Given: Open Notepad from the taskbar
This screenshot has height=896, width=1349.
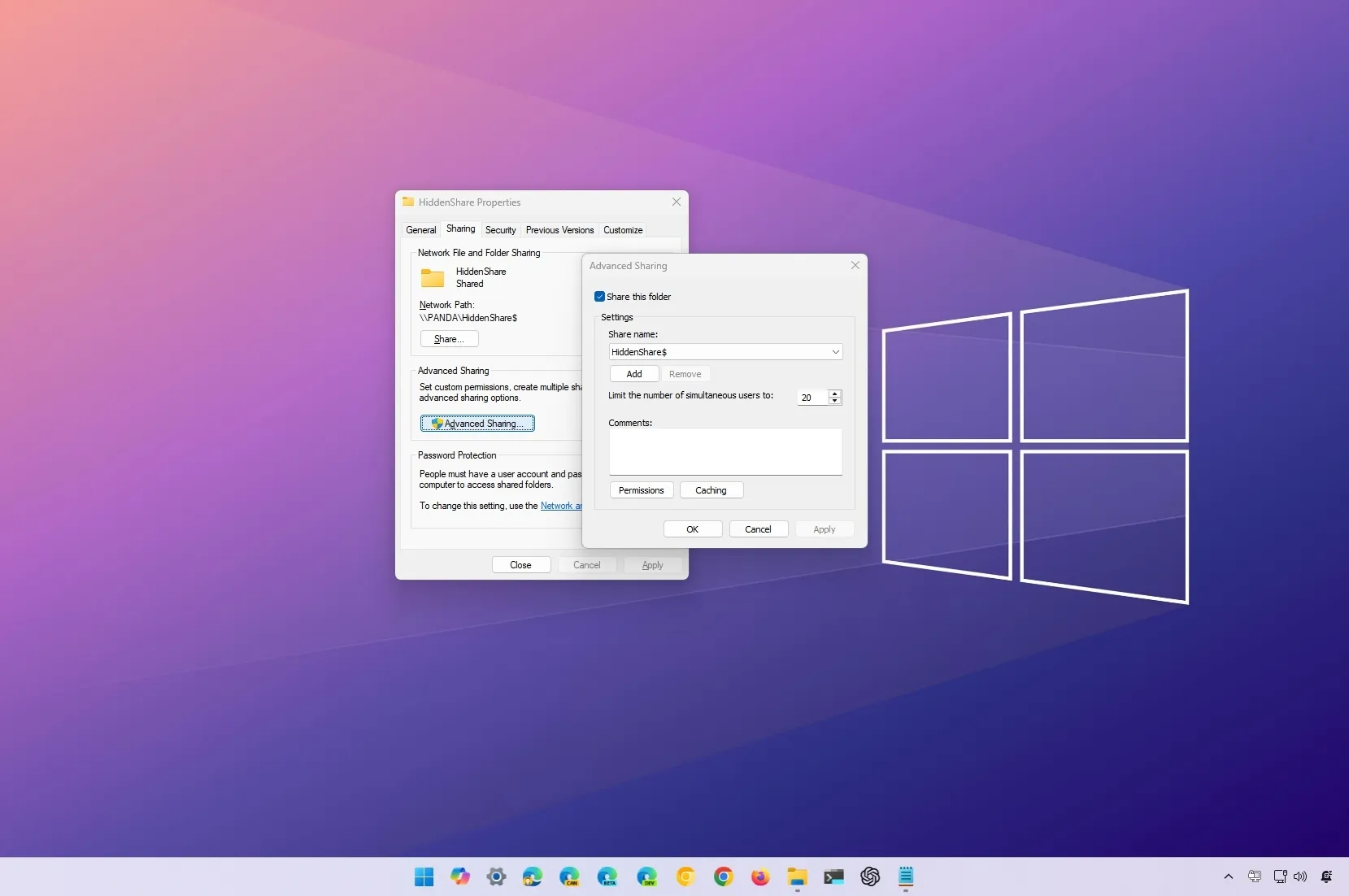Looking at the screenshot, I should [906, 876].
